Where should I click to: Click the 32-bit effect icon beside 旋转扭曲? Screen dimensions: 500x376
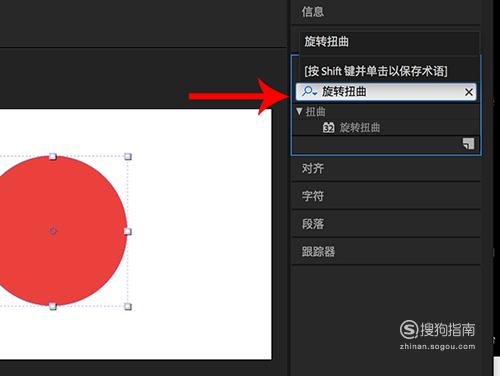click(x=328, y=128)
